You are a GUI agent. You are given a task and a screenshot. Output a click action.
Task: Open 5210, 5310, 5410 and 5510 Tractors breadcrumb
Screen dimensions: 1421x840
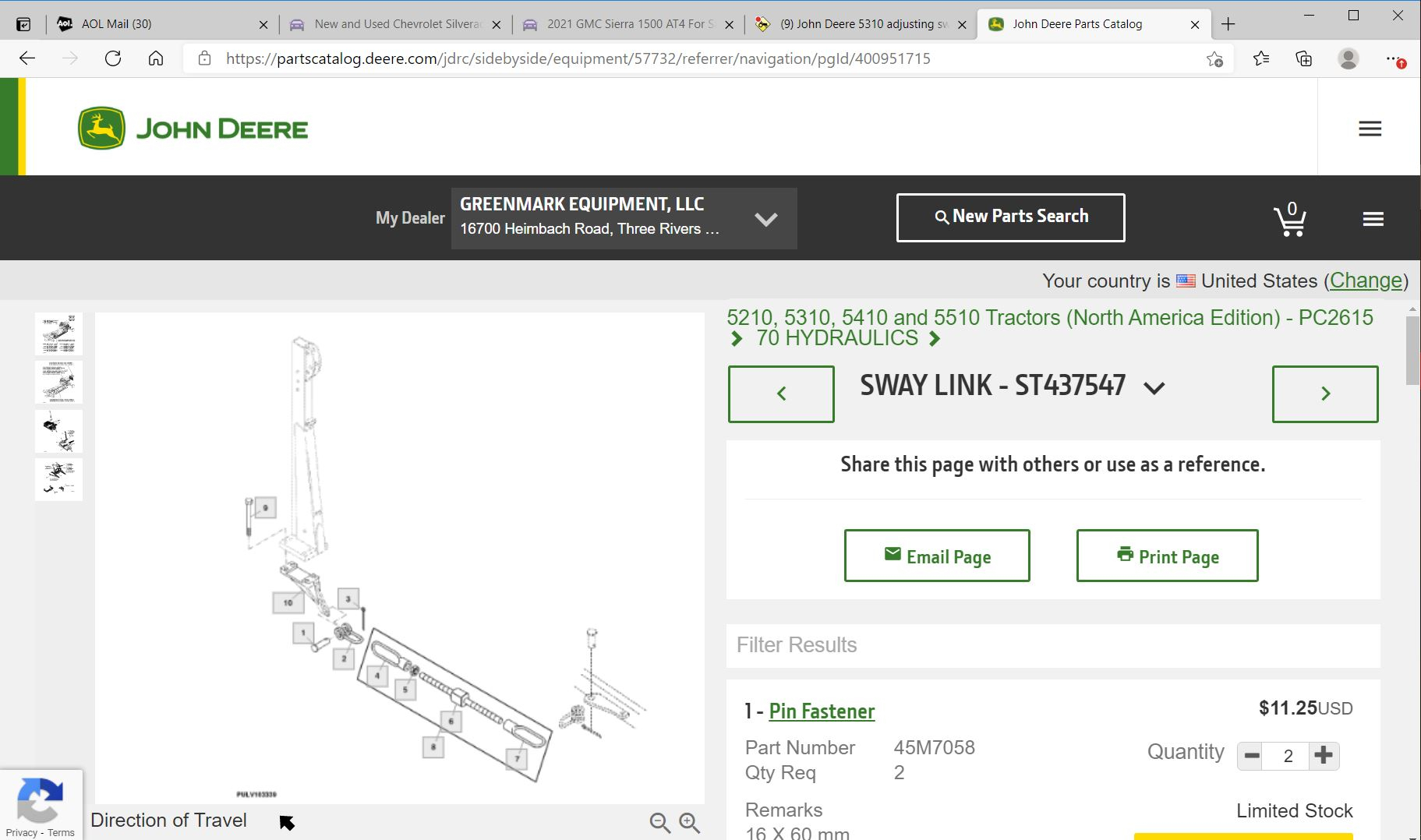click(x=1050, y=317)
